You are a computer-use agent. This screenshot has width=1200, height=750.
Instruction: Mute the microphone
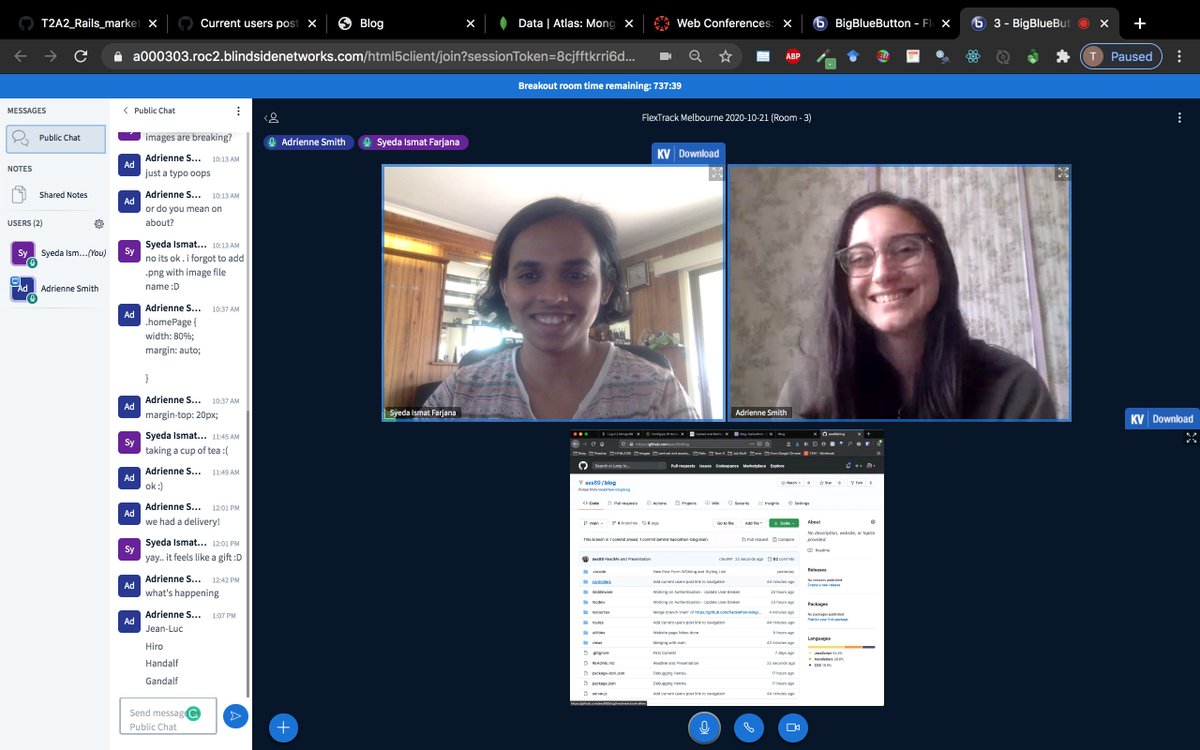tap(704, 728)
